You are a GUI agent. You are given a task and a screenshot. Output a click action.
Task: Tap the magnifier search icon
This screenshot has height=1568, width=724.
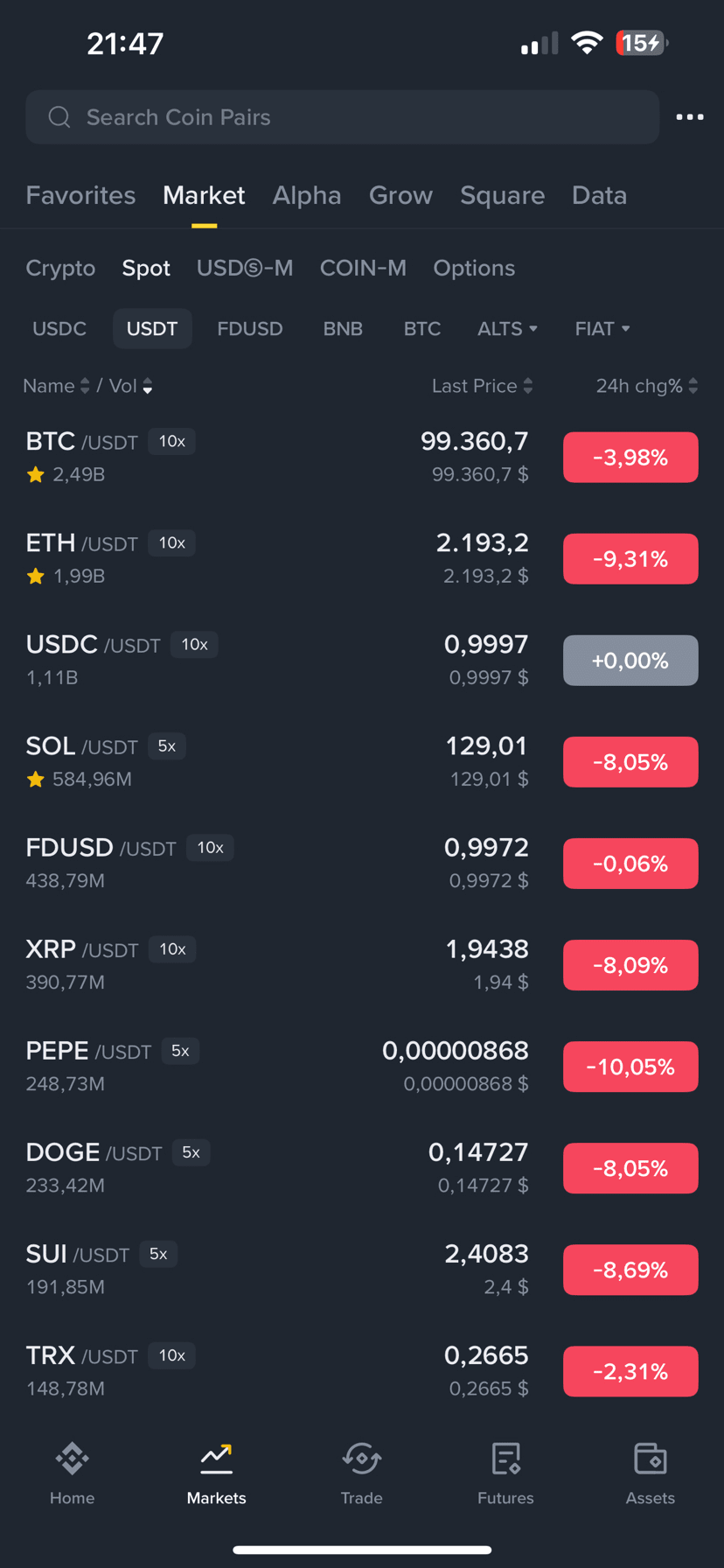[x=59, y=117]
